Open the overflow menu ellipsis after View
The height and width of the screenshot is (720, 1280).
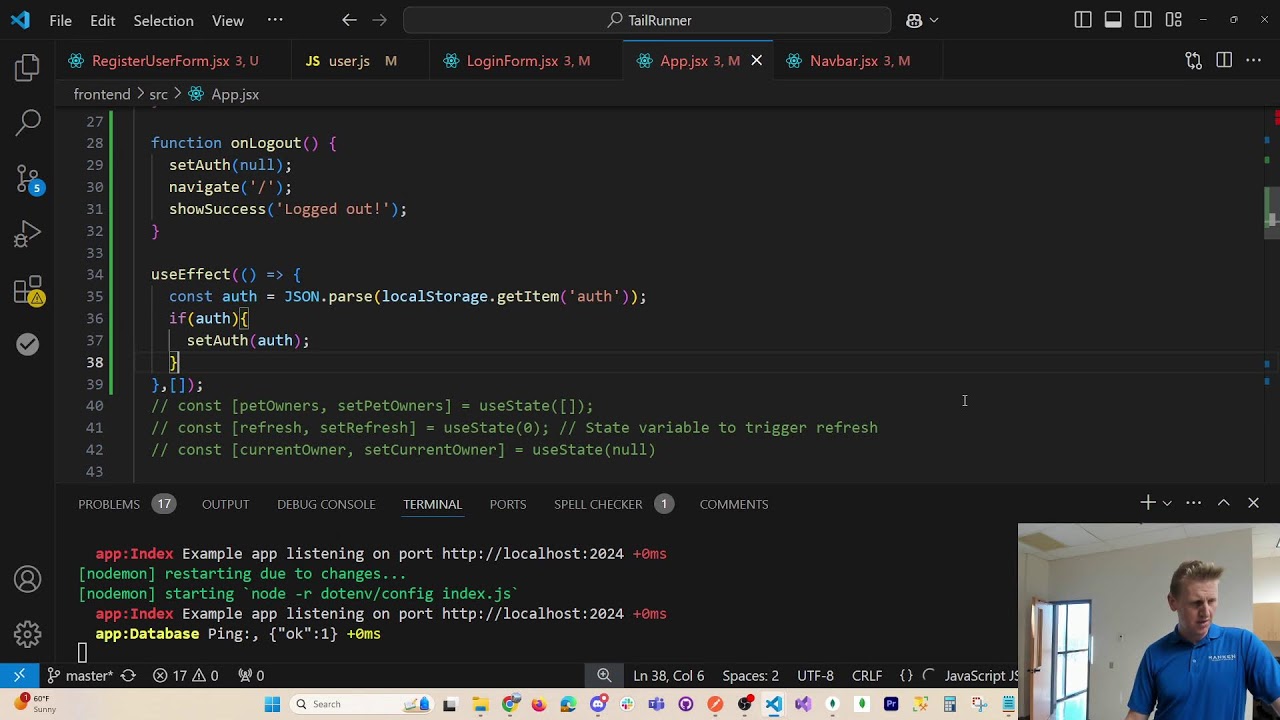pyautogui.click(x=275, y=20)
